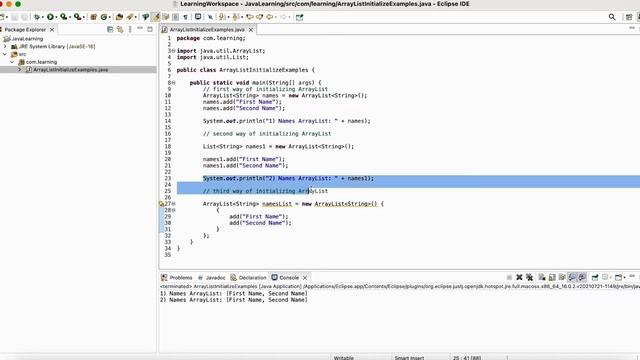Click the namesList variable on line 27

click(277, 204)
